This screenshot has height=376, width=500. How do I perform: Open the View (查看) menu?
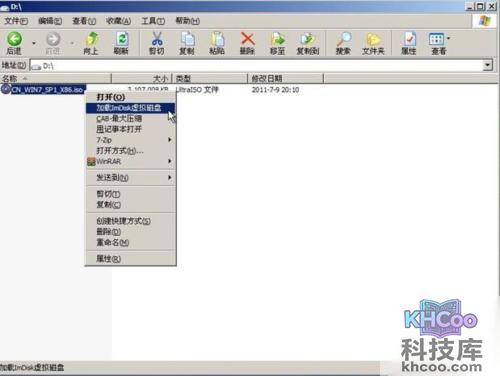[x=84, y=21]
